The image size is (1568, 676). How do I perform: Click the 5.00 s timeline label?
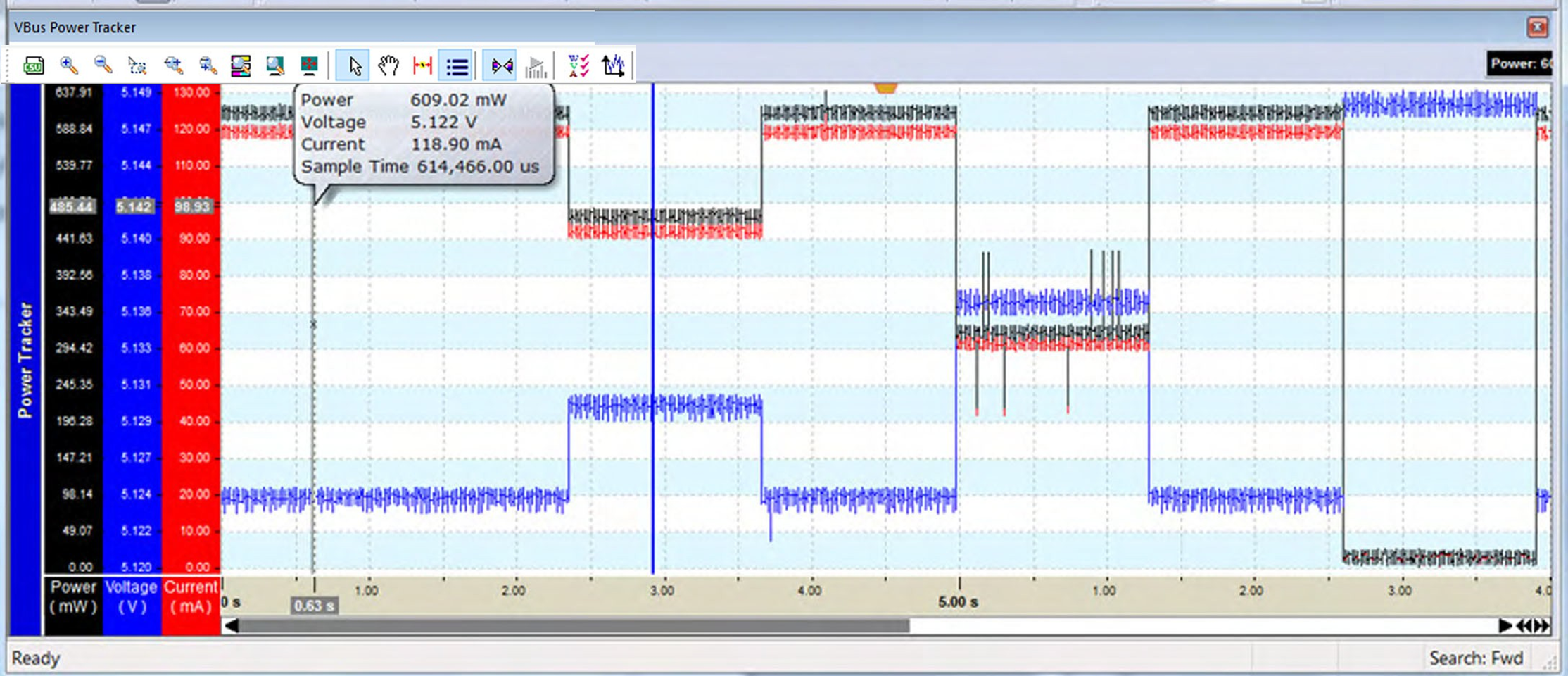click(x=958, y=602)
